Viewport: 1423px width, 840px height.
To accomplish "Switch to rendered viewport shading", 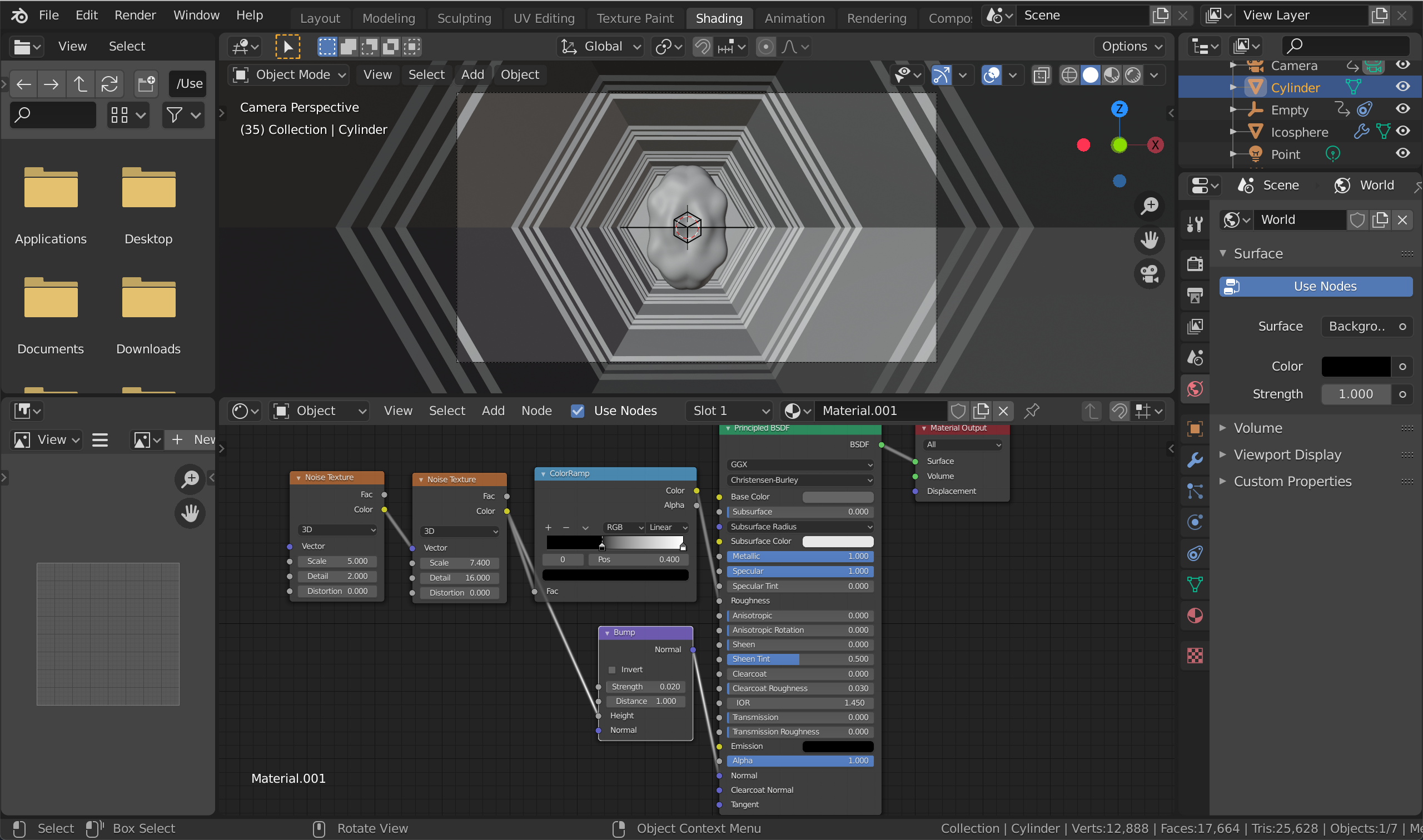I will pyautogui.click(x=1132, y=74).
